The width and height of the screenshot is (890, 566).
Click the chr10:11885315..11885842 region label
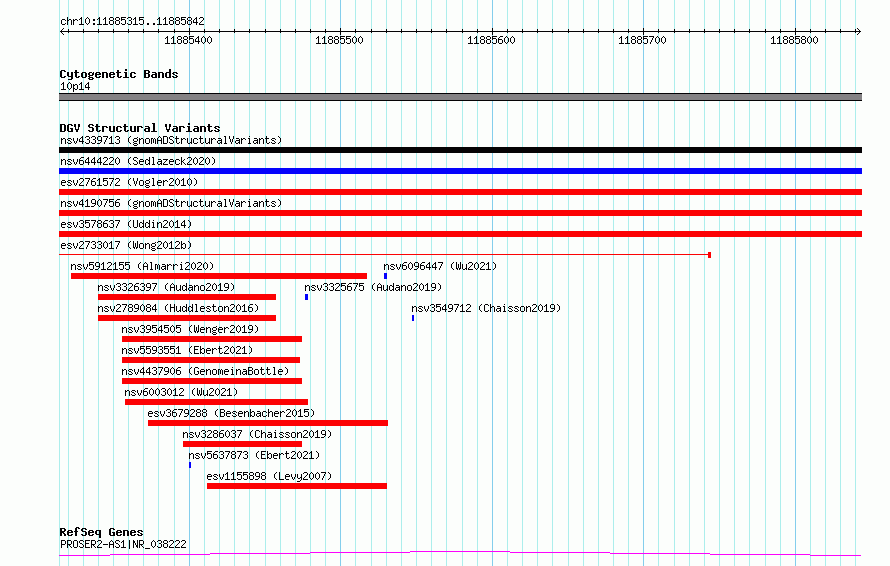click(x=132, y=22)
